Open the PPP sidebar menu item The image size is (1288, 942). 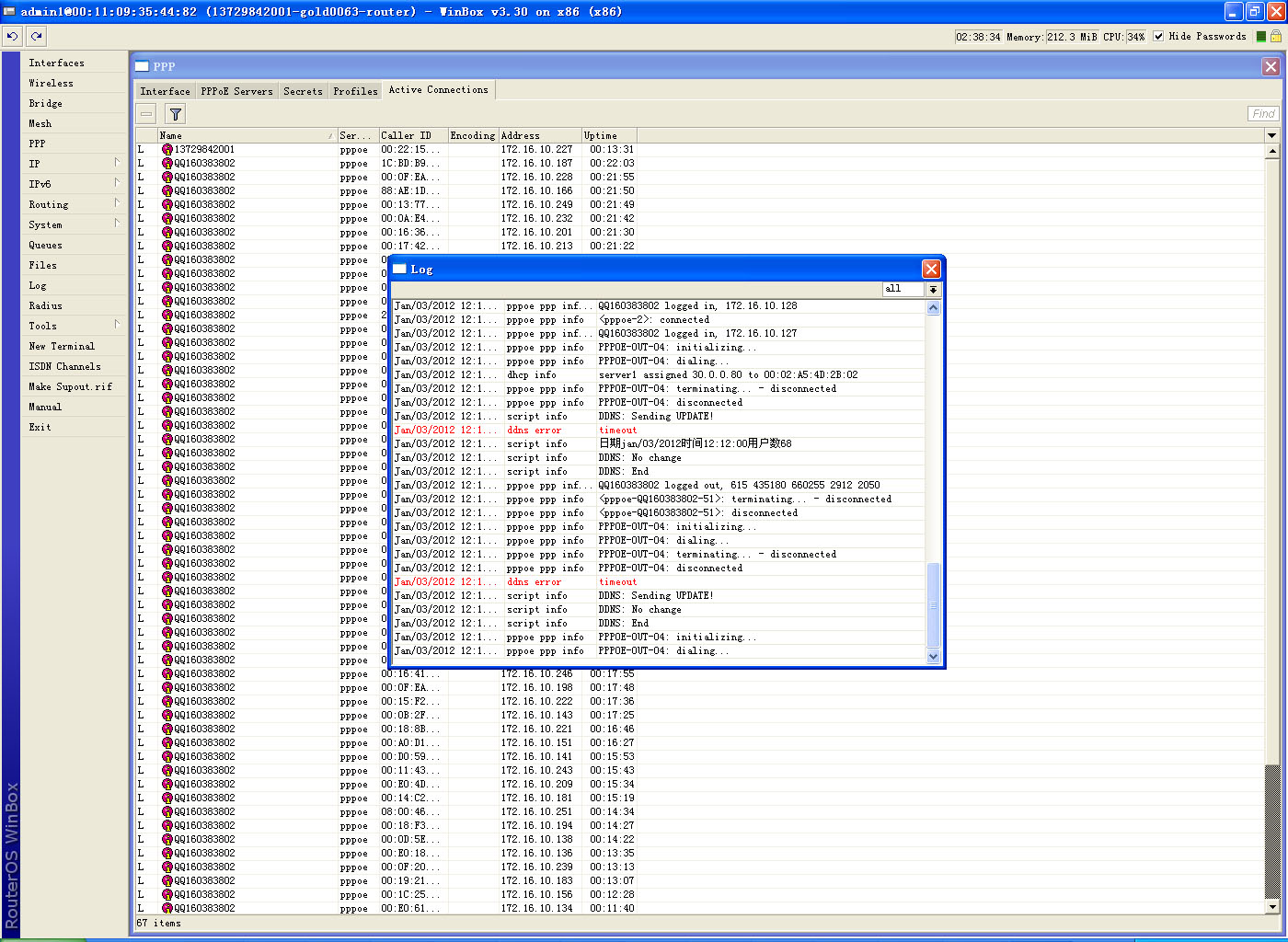[x=37, y=144]
